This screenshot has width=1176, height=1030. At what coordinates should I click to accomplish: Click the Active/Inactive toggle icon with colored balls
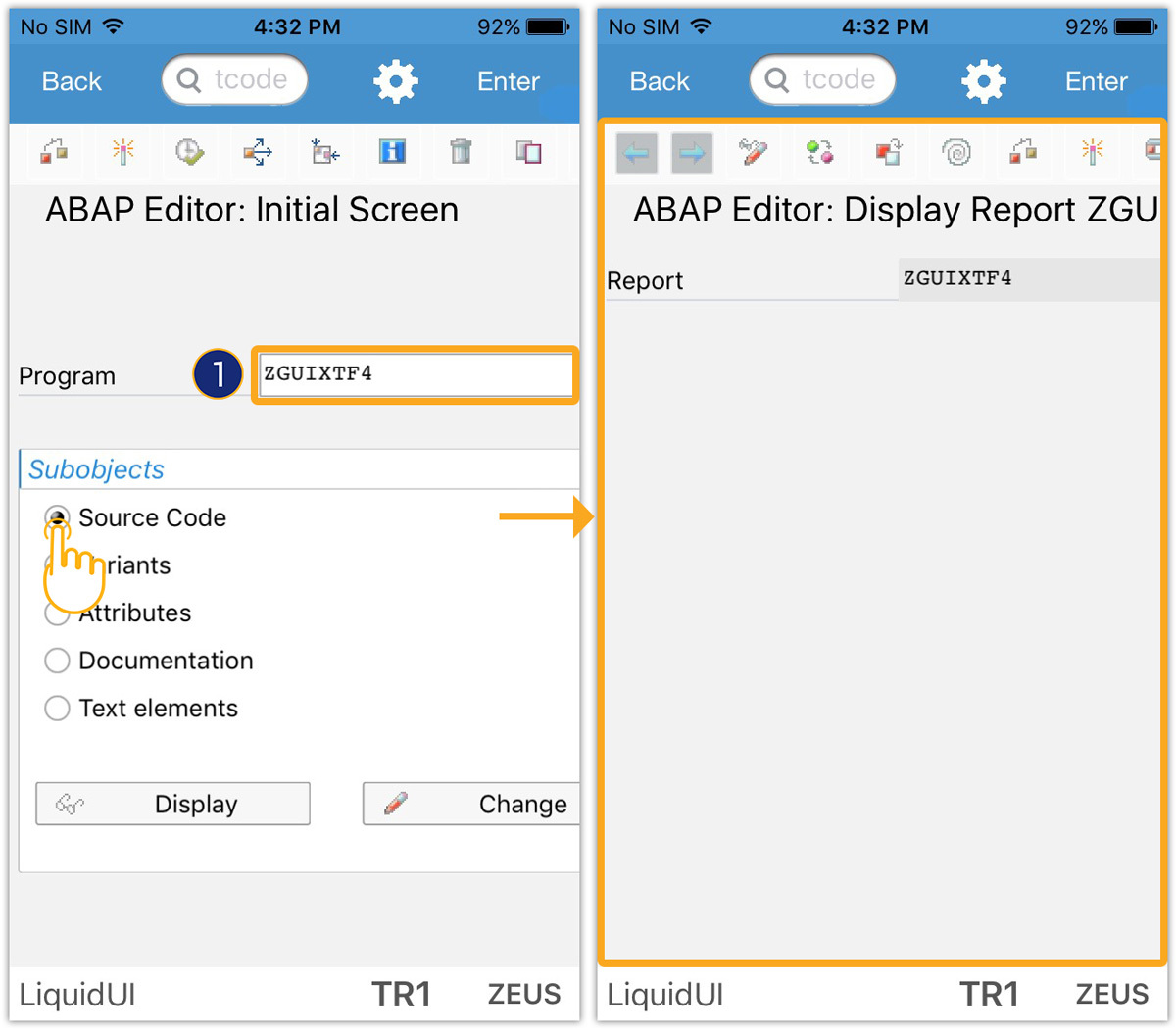tap(820, 153)
